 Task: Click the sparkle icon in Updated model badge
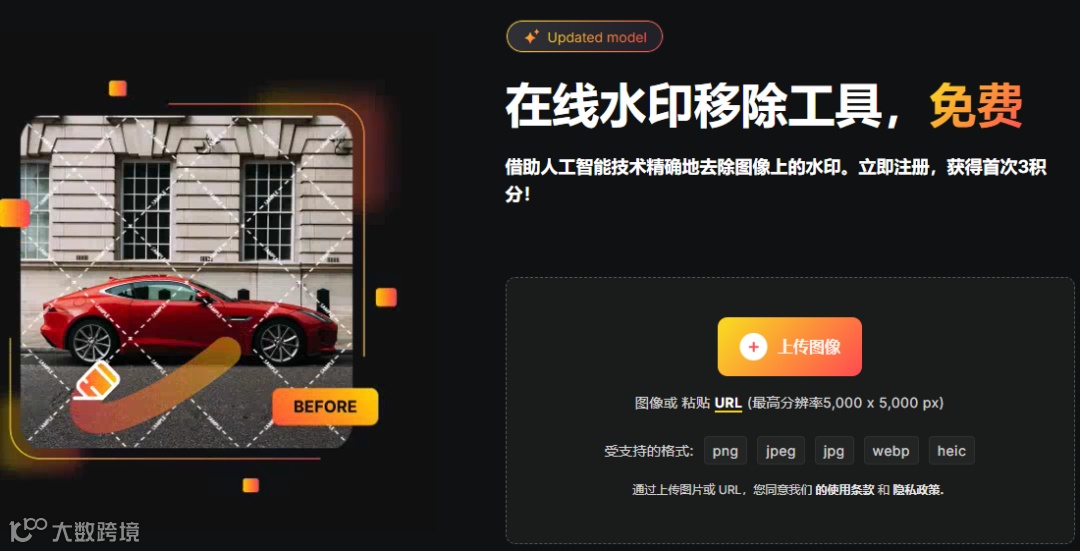click(530, 37)
